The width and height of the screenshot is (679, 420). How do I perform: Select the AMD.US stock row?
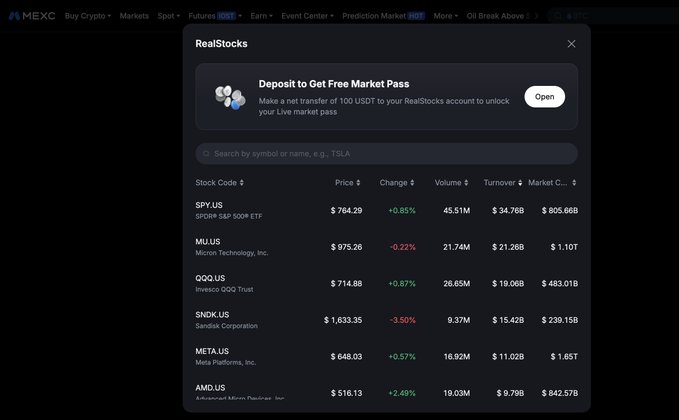386,390
